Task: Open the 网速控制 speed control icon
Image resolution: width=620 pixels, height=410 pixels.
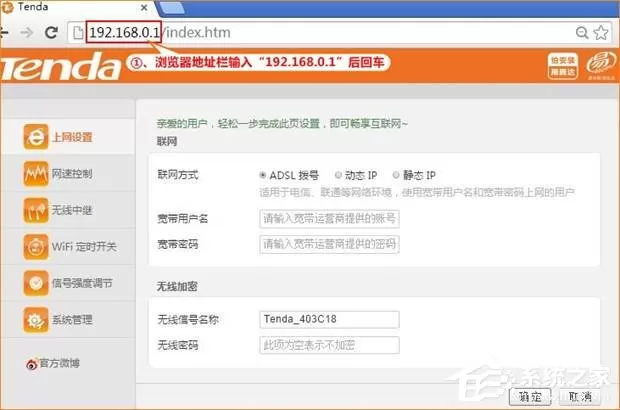Action: [36, 174]
